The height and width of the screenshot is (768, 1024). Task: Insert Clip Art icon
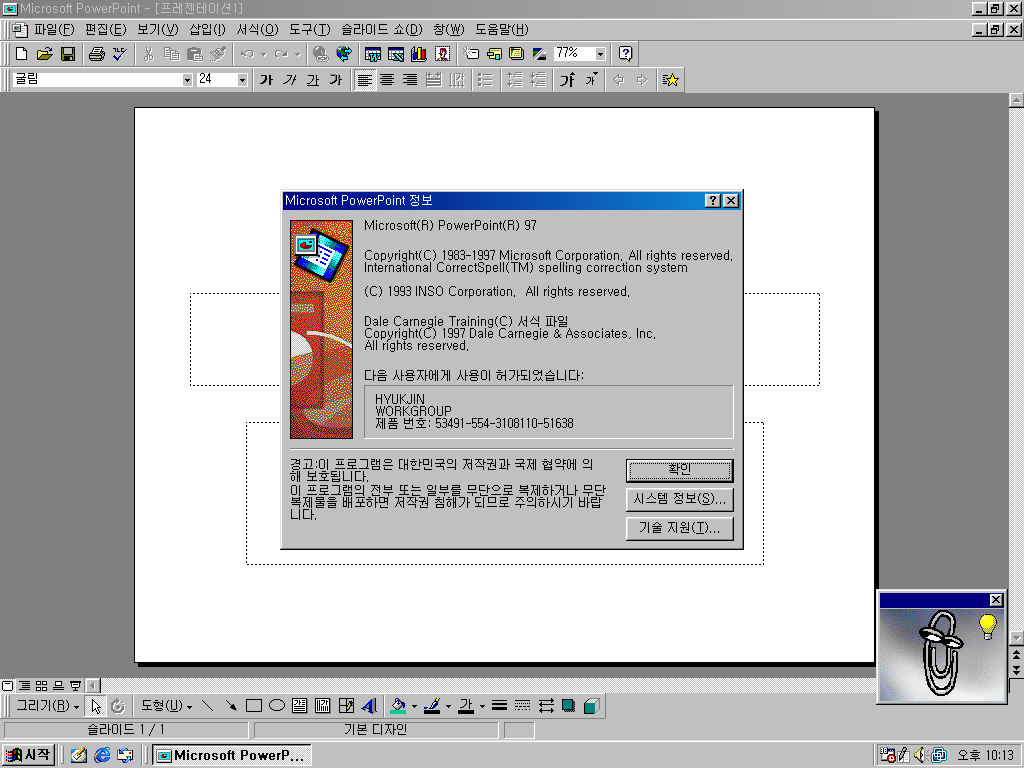[442, 54]
